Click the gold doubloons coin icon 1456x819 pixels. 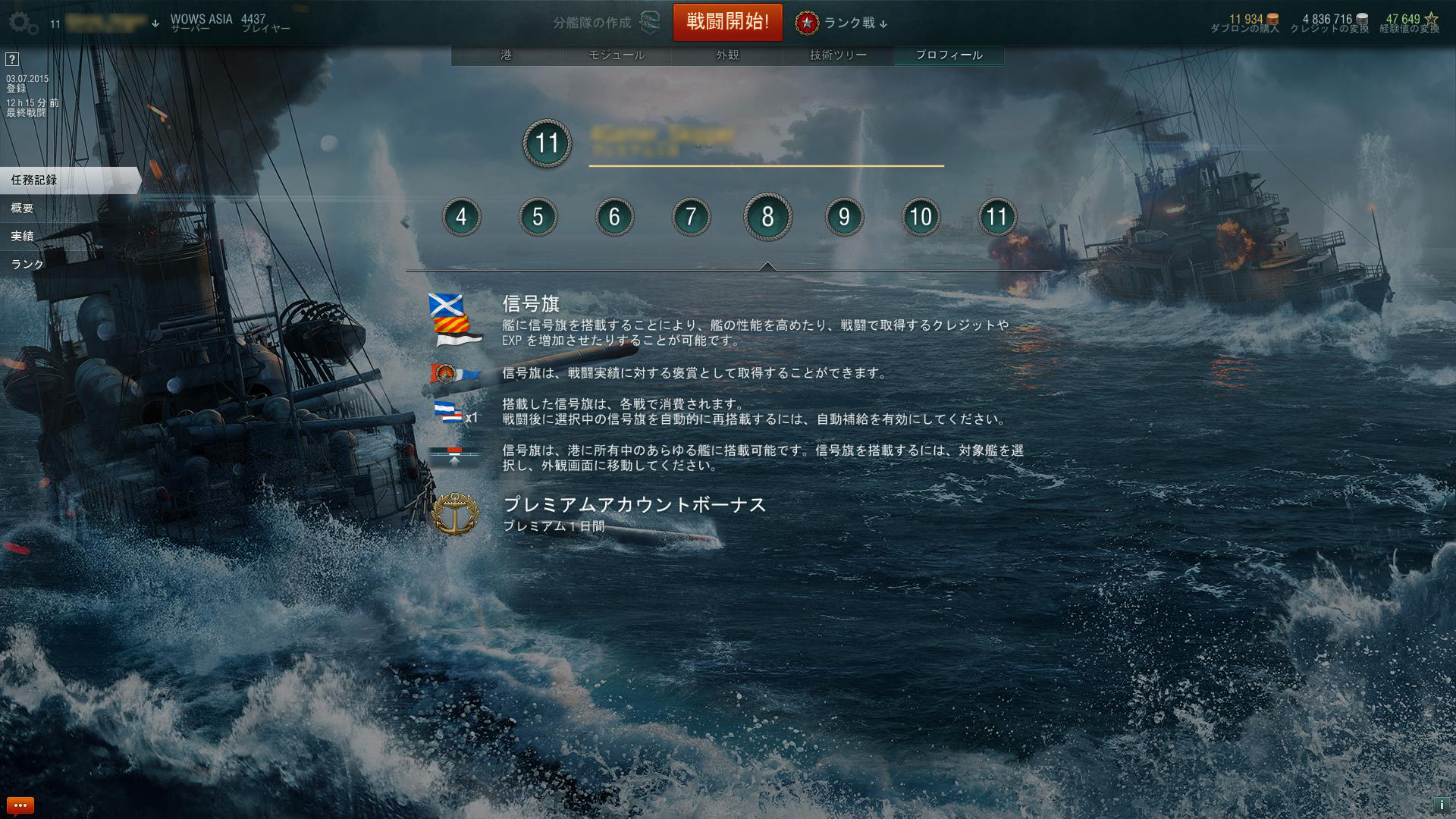tap(1272, 19)
